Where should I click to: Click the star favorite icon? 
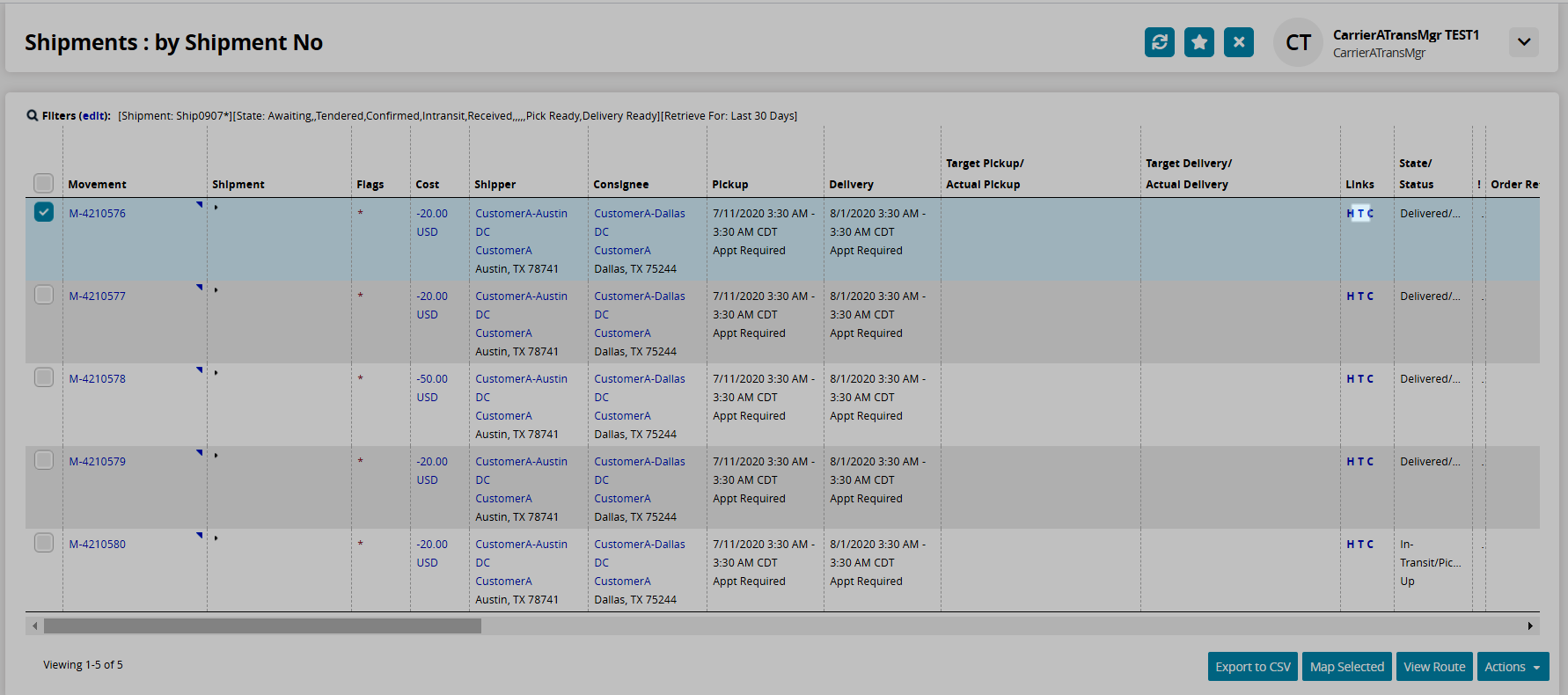[1198, 42]
